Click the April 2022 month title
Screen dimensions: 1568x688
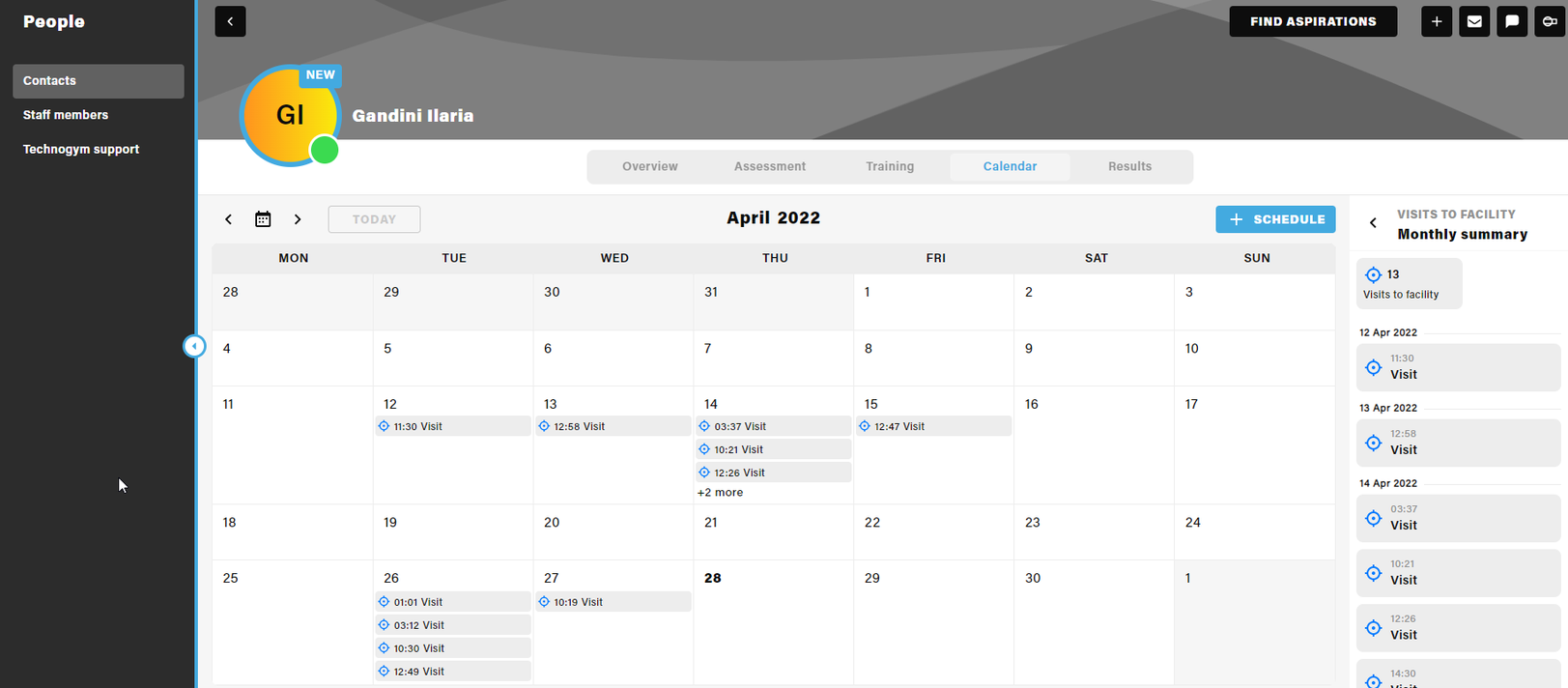point(774,218)
